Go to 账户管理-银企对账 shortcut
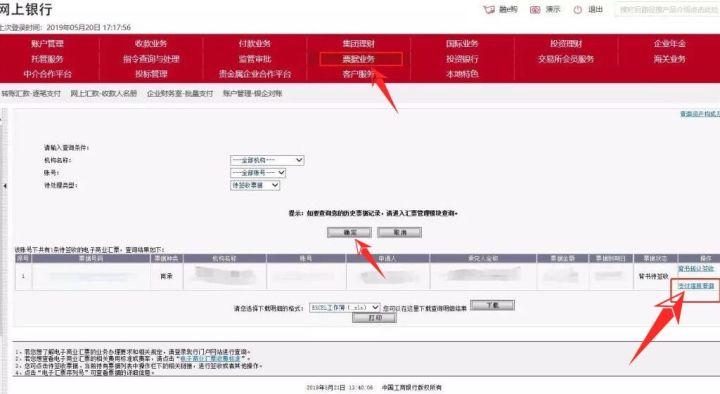 253,94
